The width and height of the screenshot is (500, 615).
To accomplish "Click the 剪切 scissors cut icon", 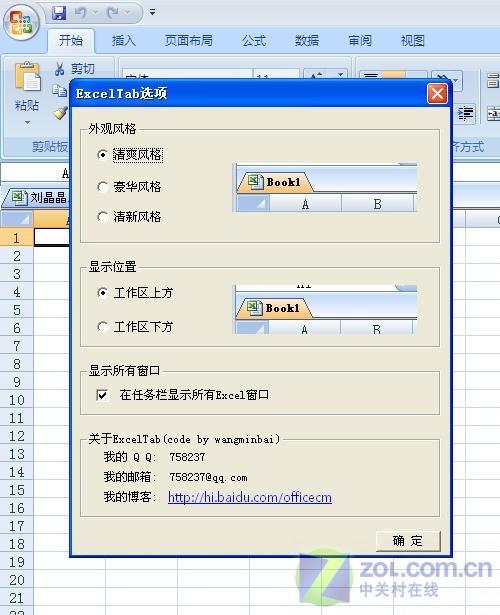I will [x=60, y=69].
